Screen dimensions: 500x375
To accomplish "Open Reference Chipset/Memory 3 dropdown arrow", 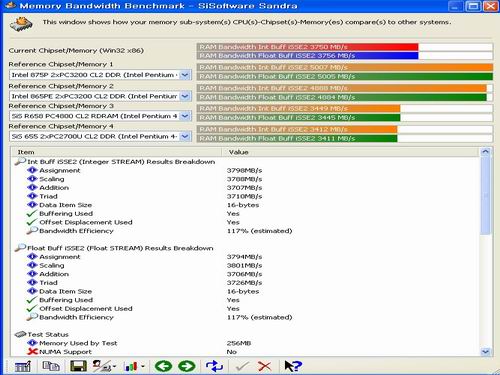I will [185, 116].
